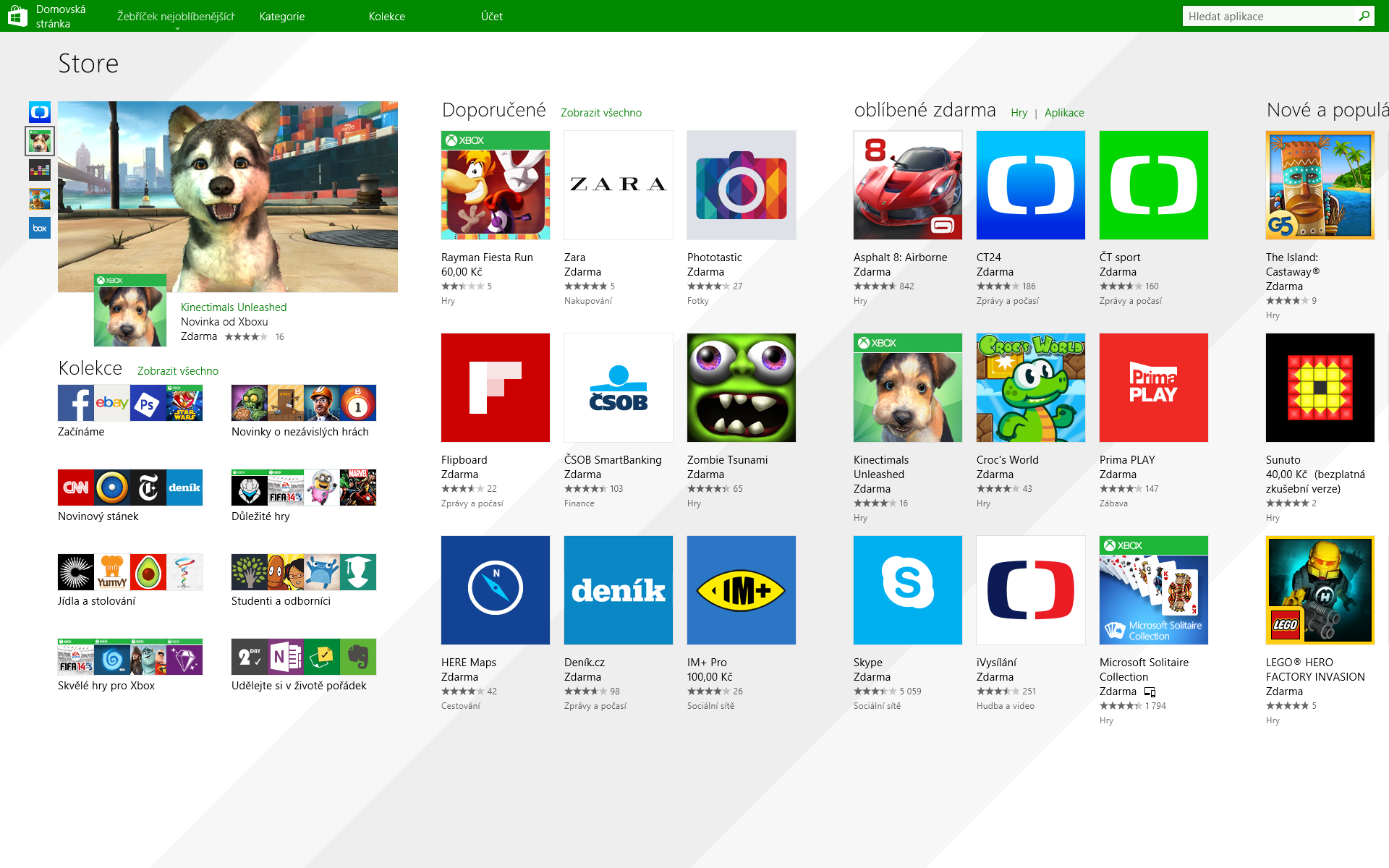Select the dog spotlight thumbnail in the left strip

tap(40, 141)
